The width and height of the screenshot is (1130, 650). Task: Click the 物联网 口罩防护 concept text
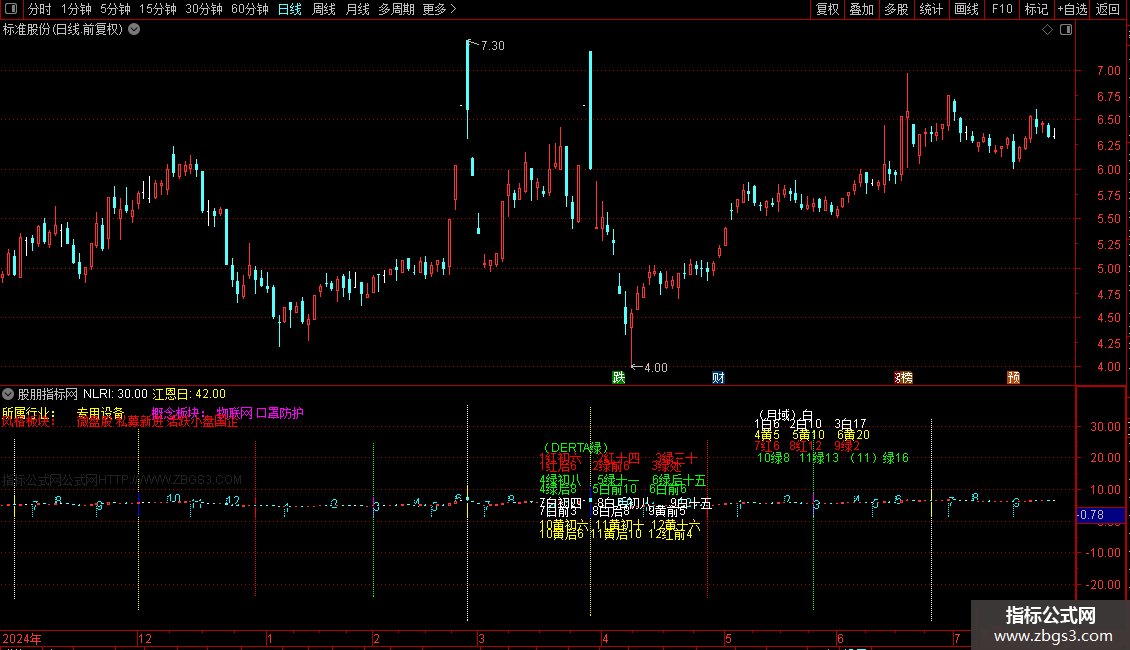point(260,413)
